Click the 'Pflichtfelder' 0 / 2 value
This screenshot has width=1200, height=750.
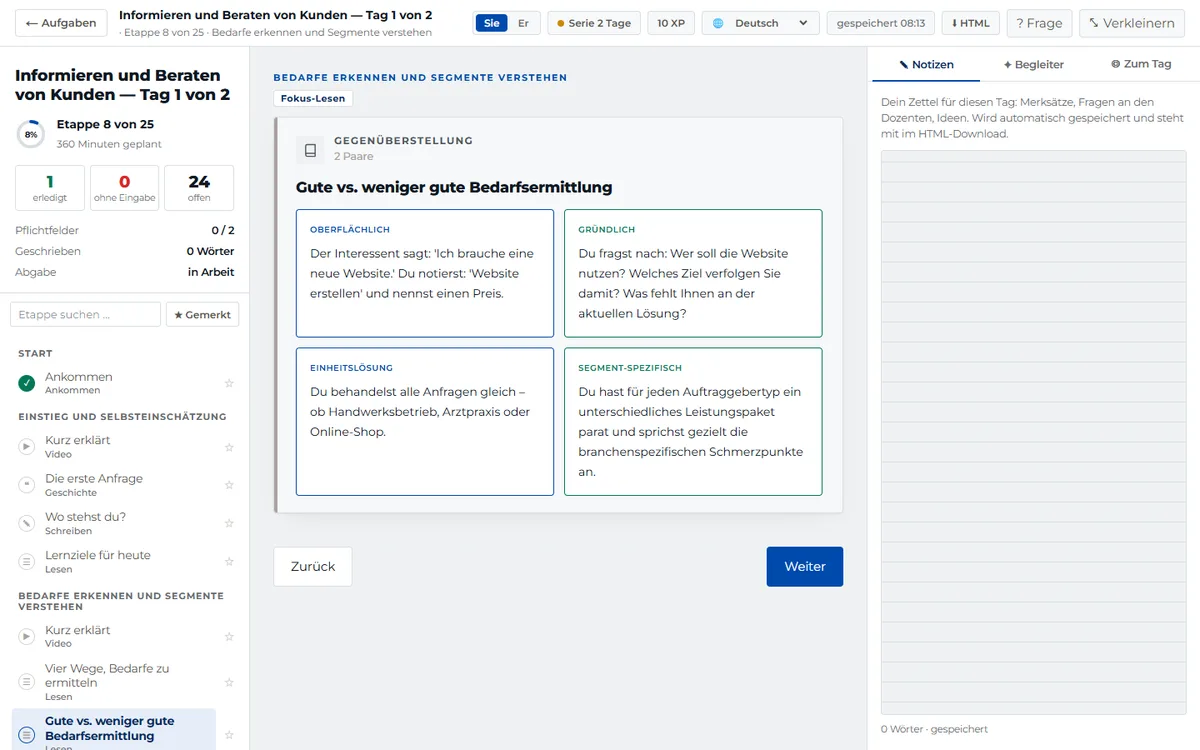click(x=223, y=230)
